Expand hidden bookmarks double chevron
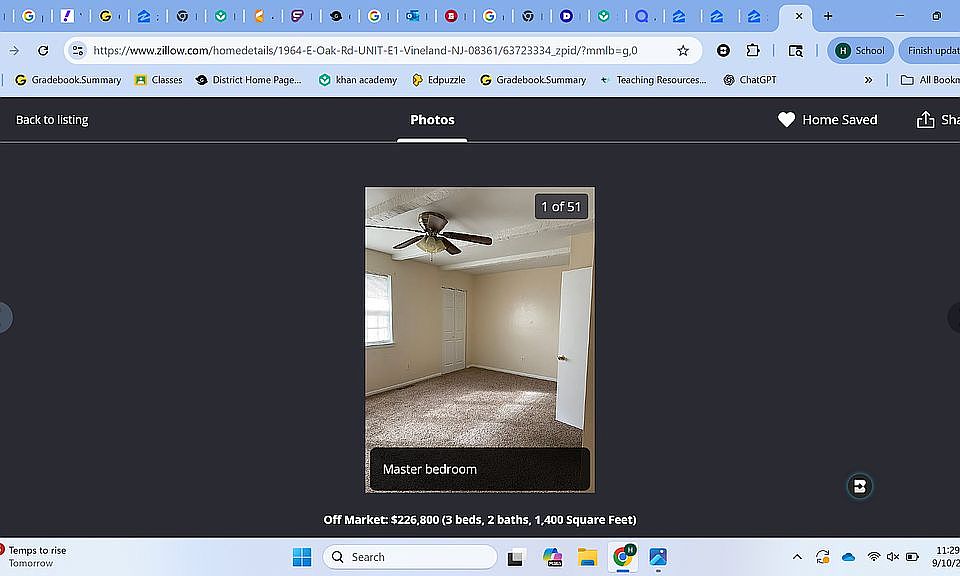The height and width of the screenshot is (576, 960). [868, 80]
